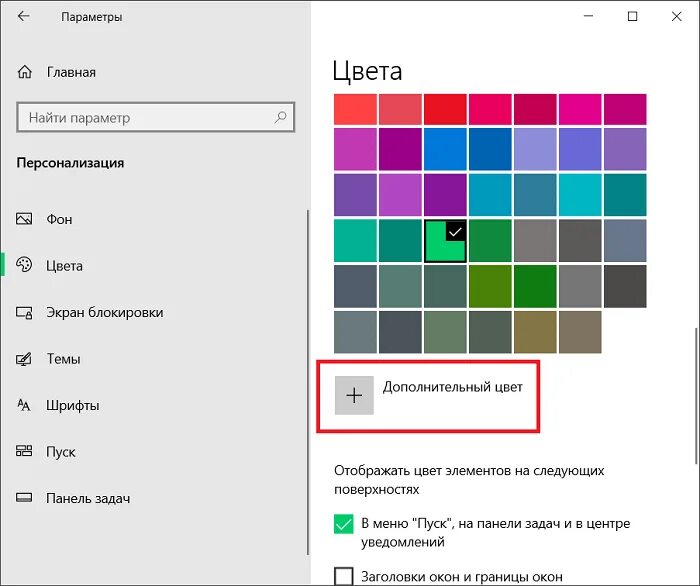
Task: Go to Главная settings home
Action: (71, 72)
